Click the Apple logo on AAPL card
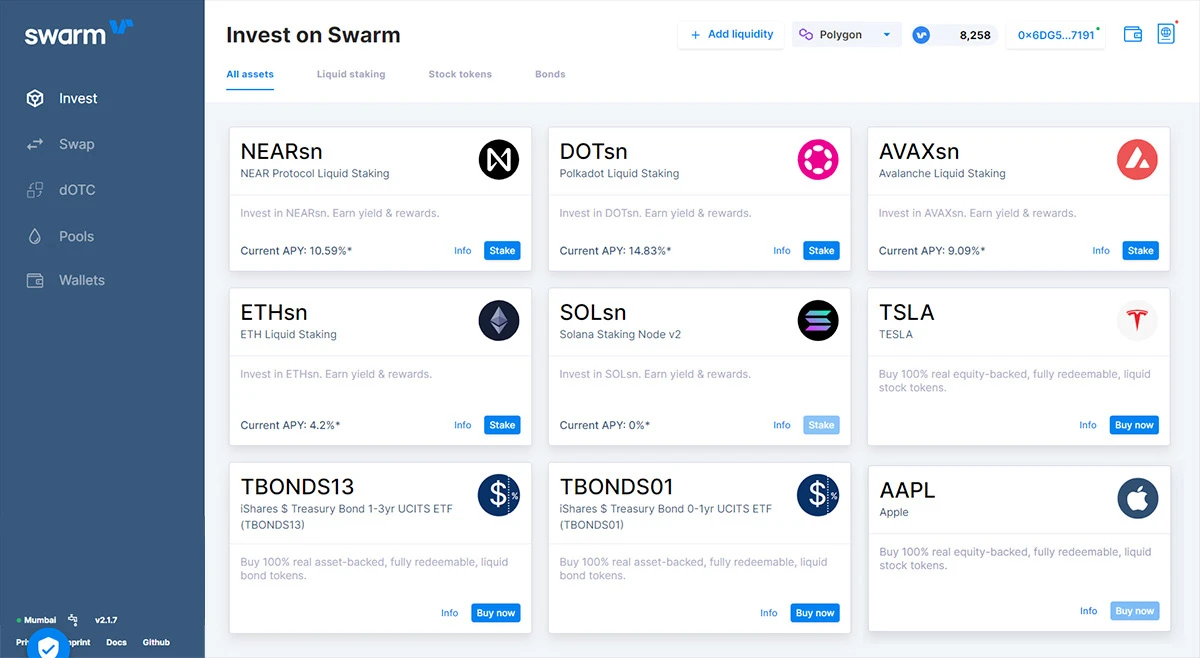 [1137, 498]
